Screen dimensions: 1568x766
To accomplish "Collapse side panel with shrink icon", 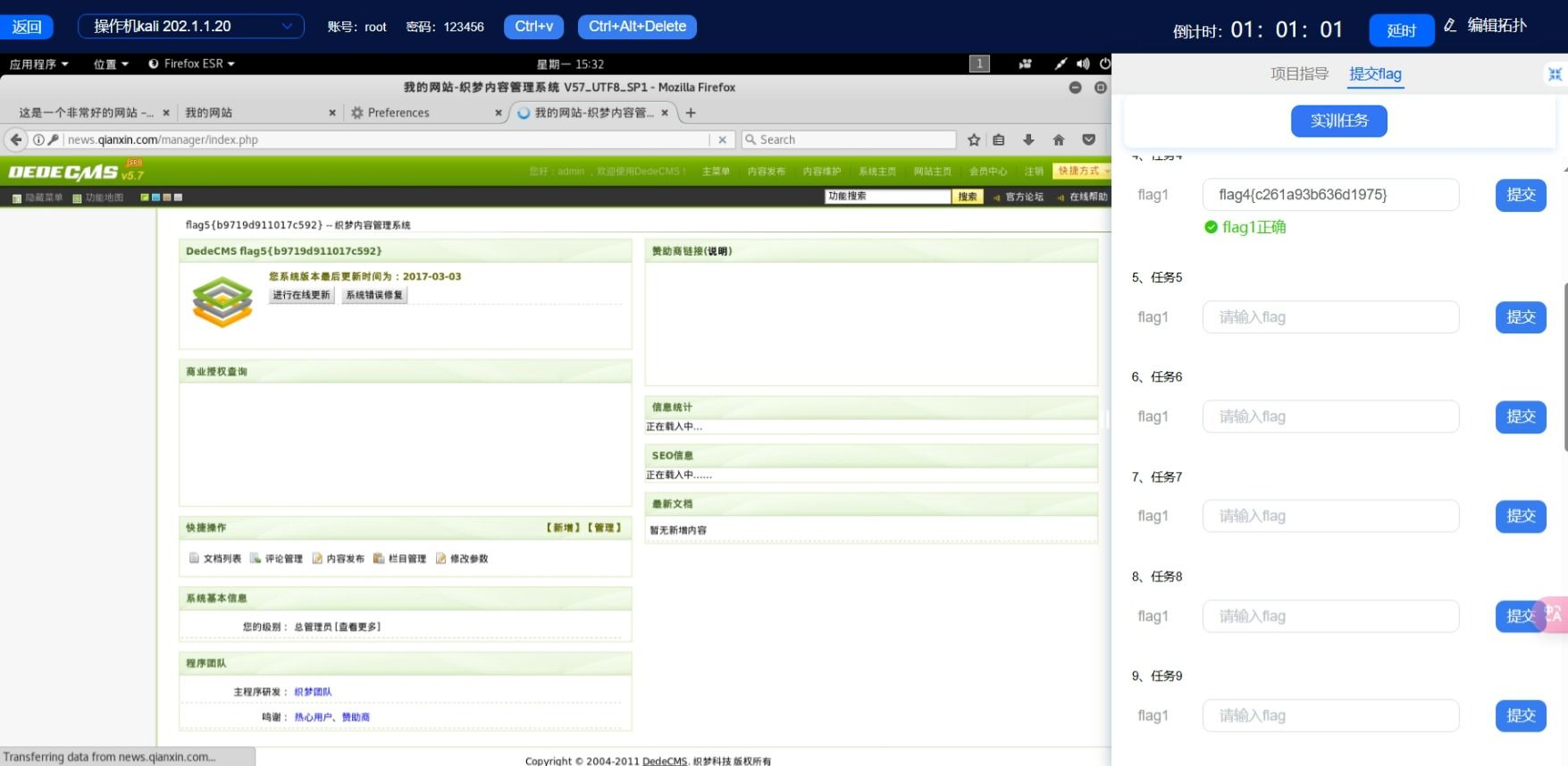I will tap(1555, 74).
